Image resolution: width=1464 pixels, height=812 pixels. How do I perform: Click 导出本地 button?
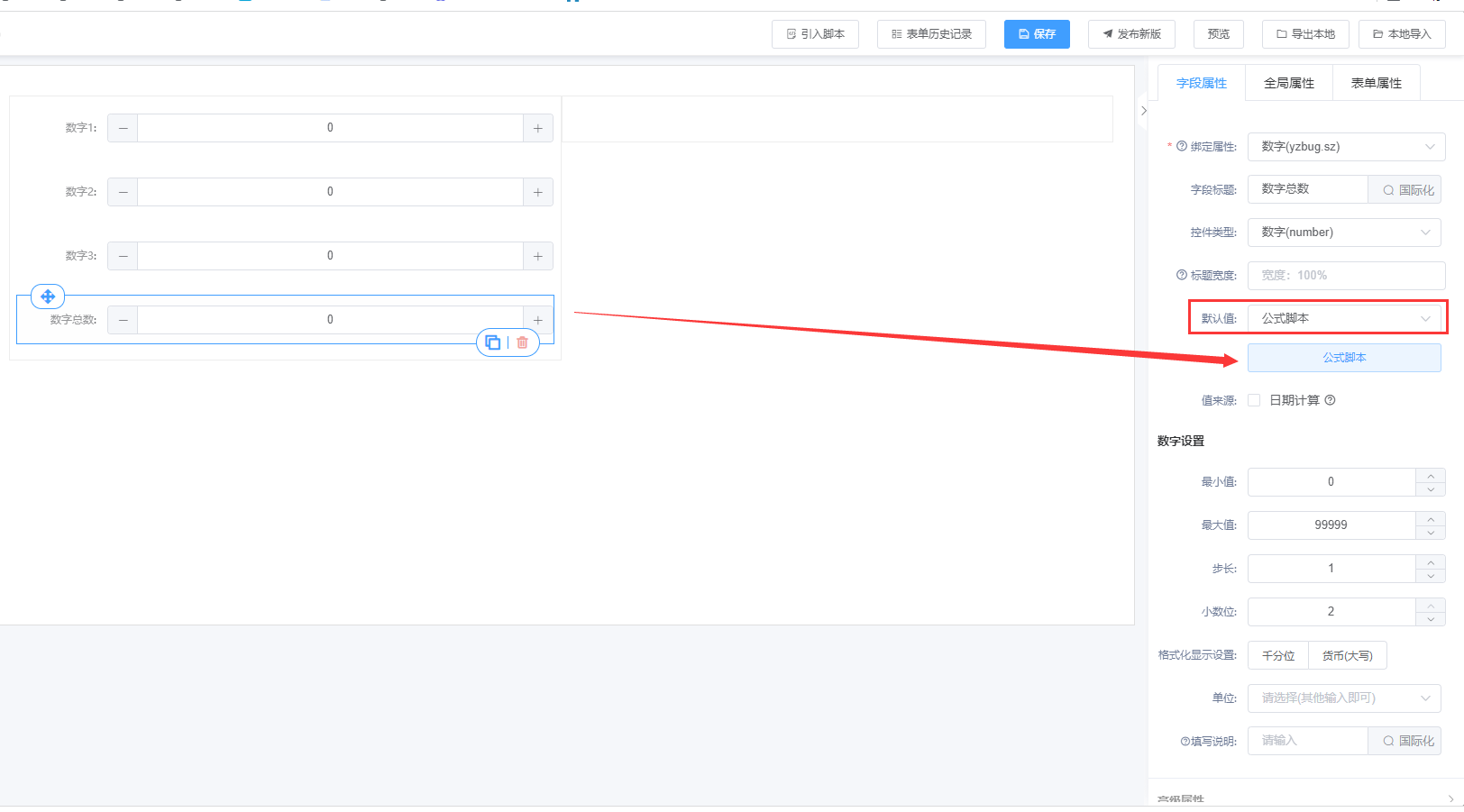coord(1305,34)
